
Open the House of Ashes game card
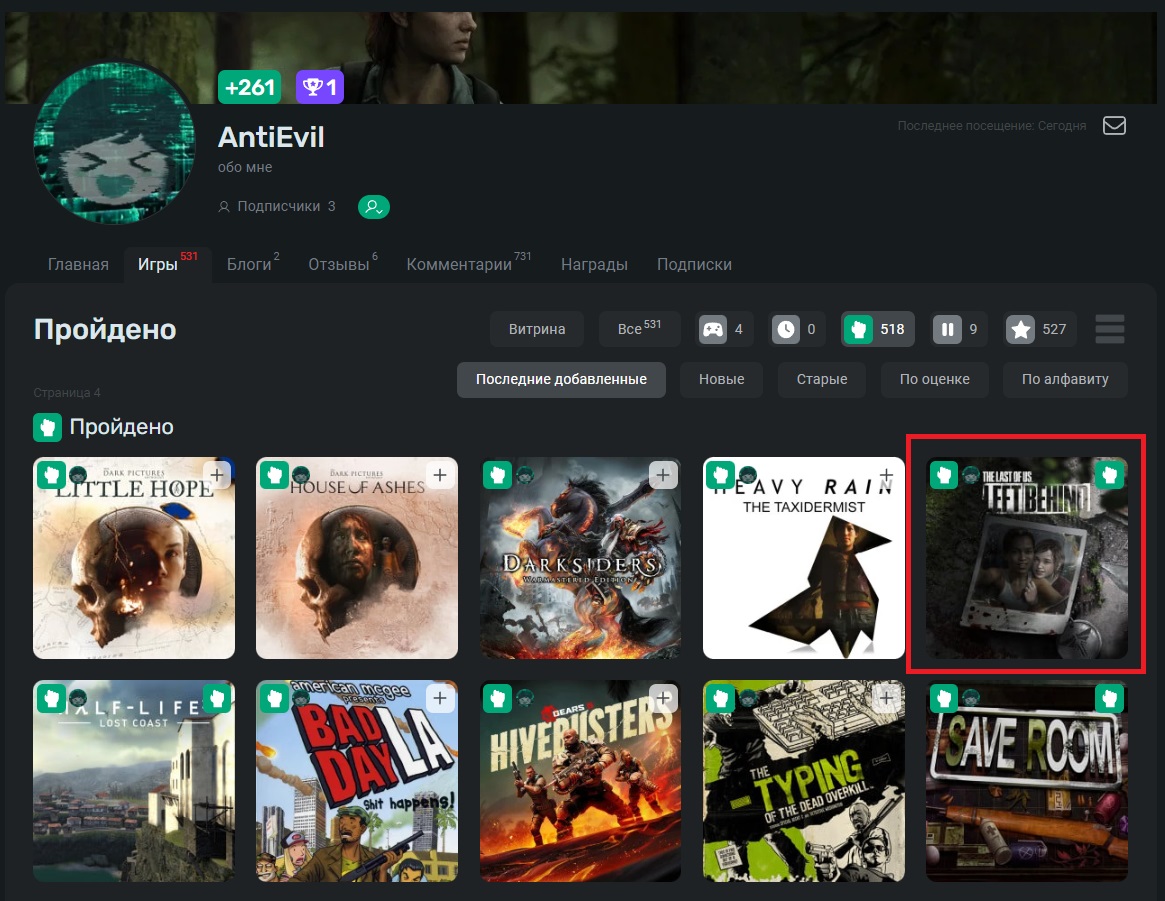(357, 558)
